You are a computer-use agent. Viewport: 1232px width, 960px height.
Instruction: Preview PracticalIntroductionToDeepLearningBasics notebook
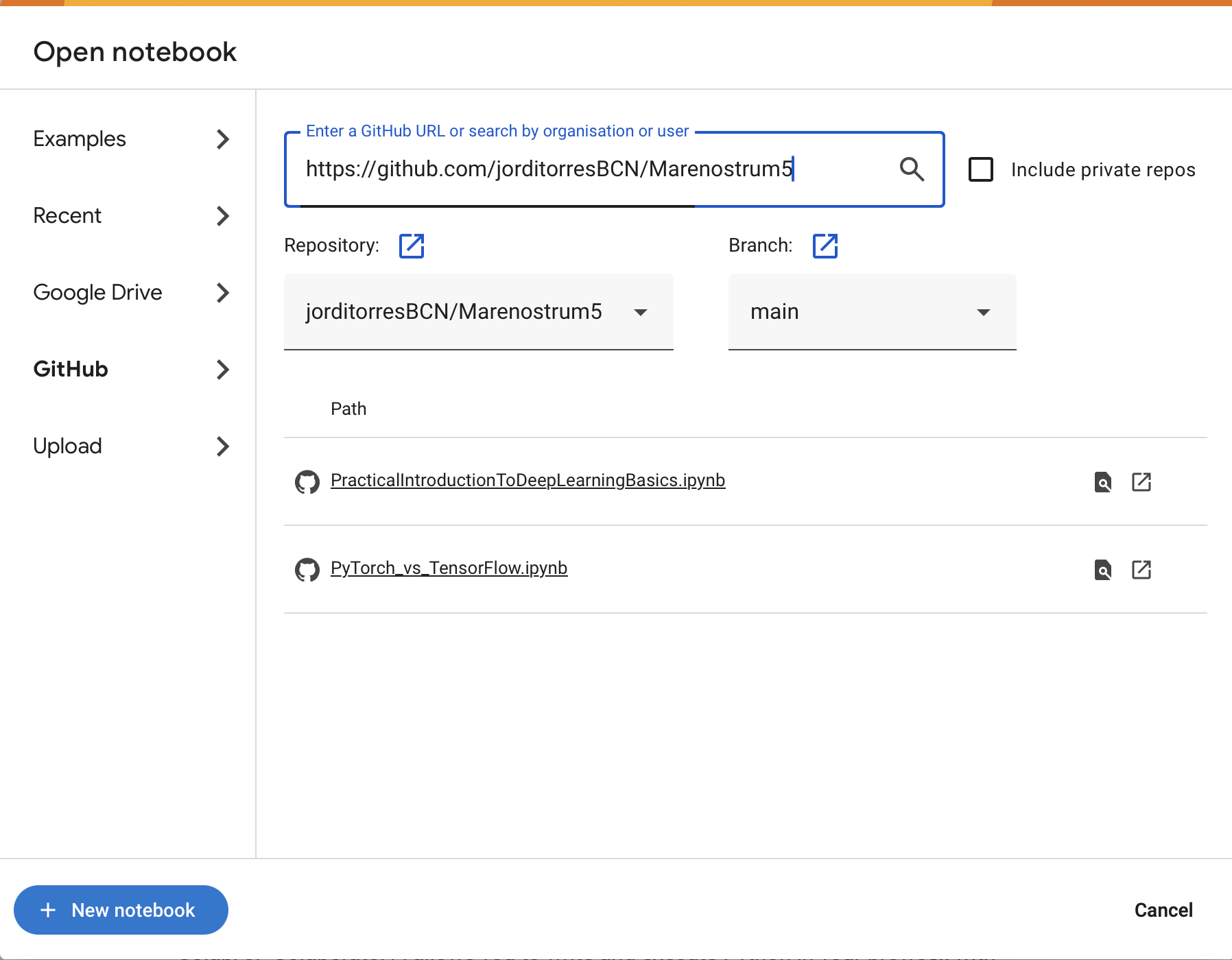(1102, 482)
